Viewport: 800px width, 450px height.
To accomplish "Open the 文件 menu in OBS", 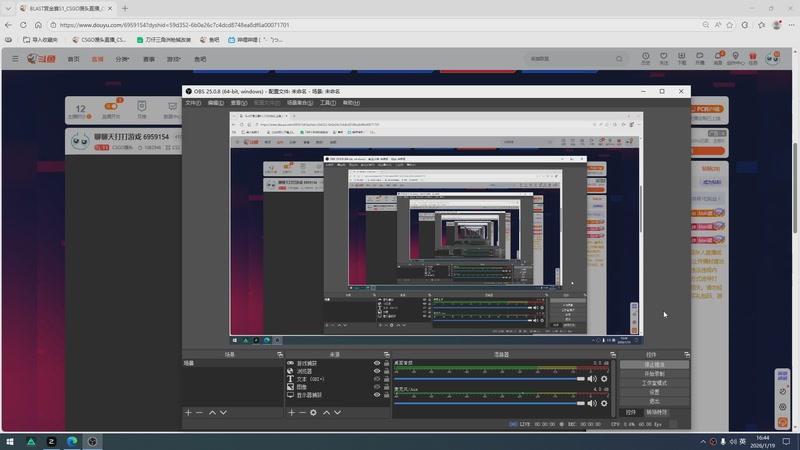I will pyautogui.click(x=193, y=103).
